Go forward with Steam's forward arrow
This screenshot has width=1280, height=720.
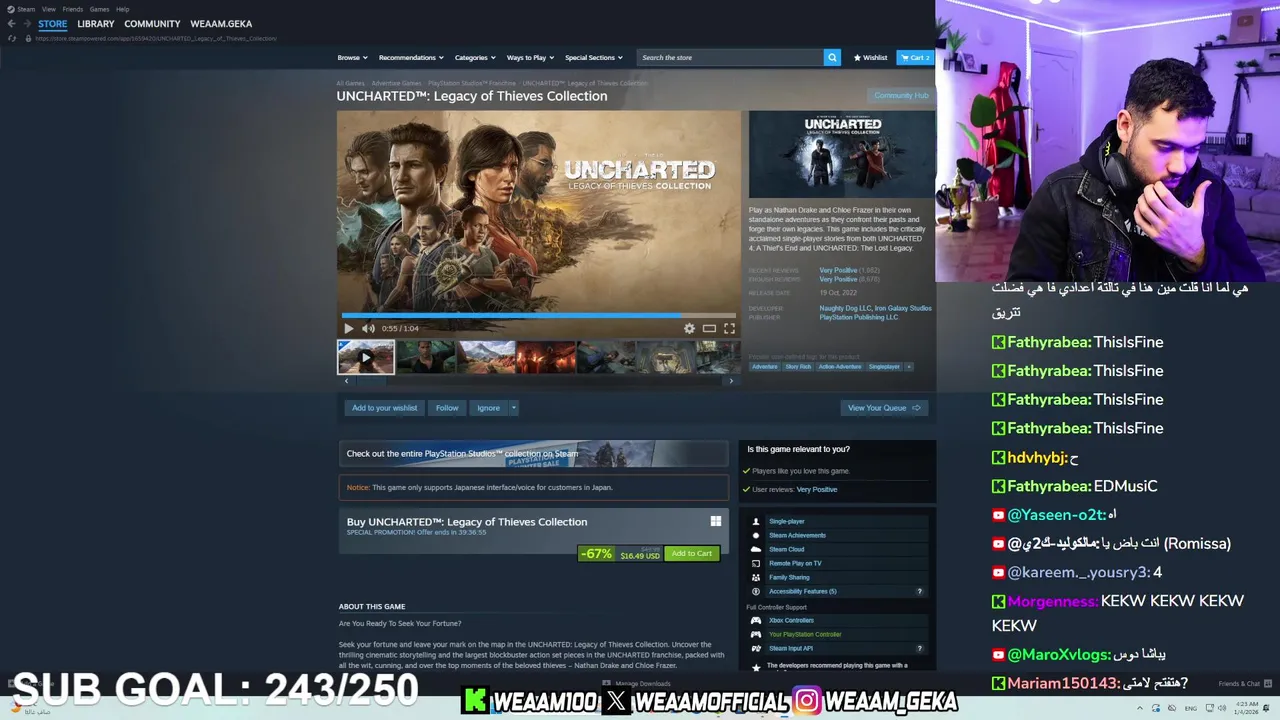click(x=27, y=24)
